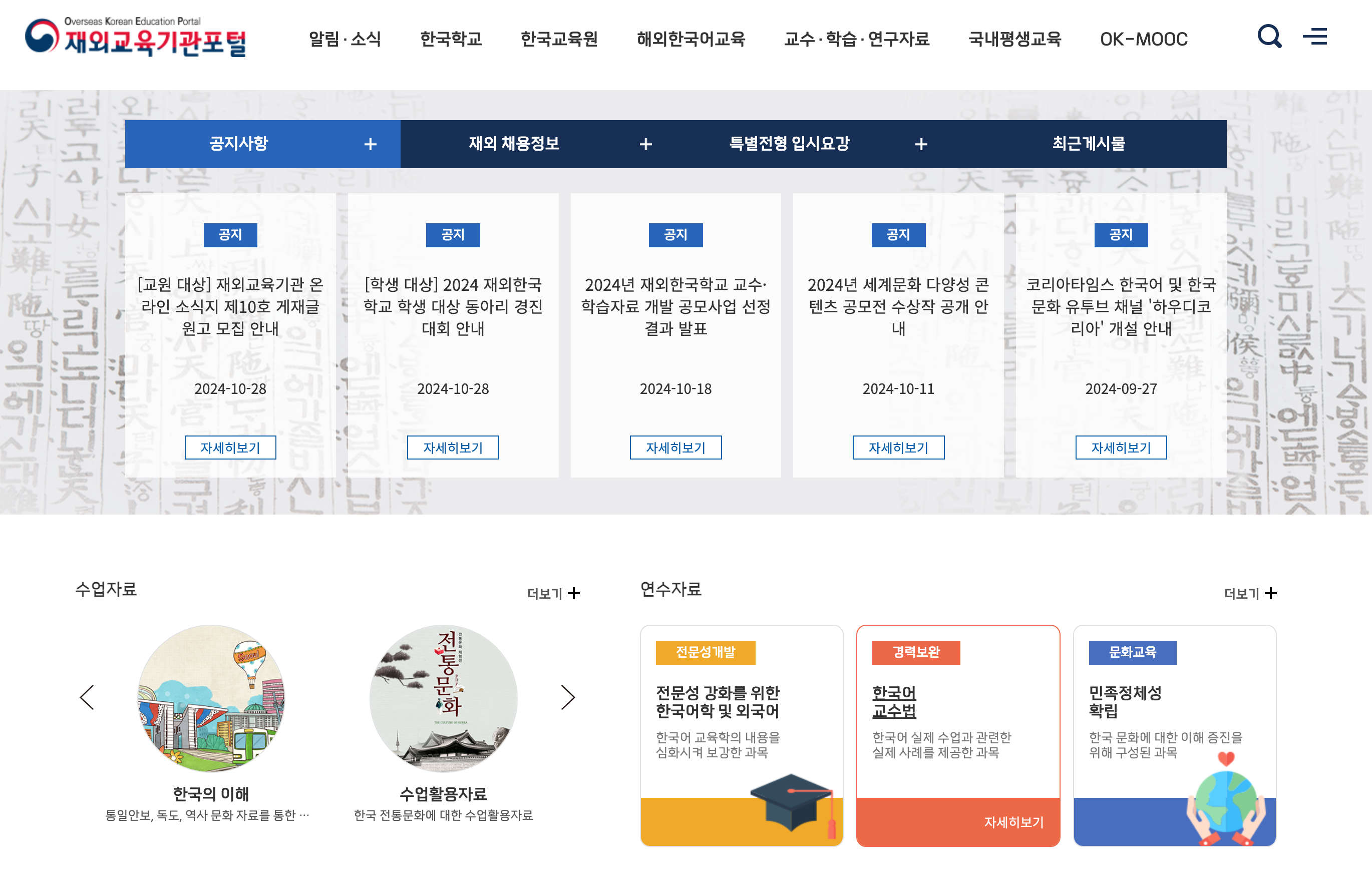Open the search magnifier icon
Viewport: 1372px width, 873px height.
point(1269,37)
